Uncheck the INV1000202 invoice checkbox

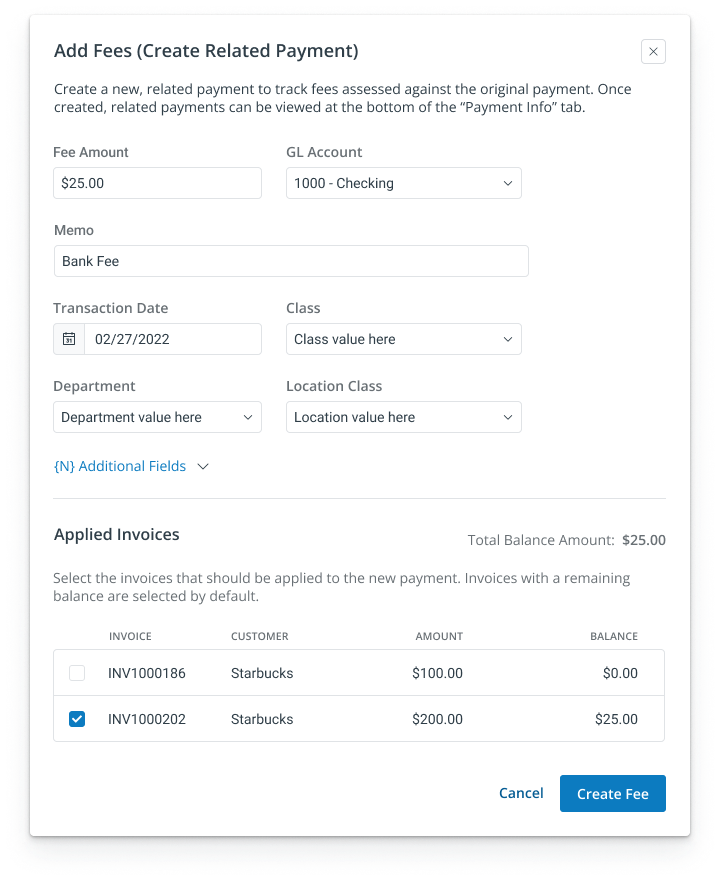coord(77,719)
